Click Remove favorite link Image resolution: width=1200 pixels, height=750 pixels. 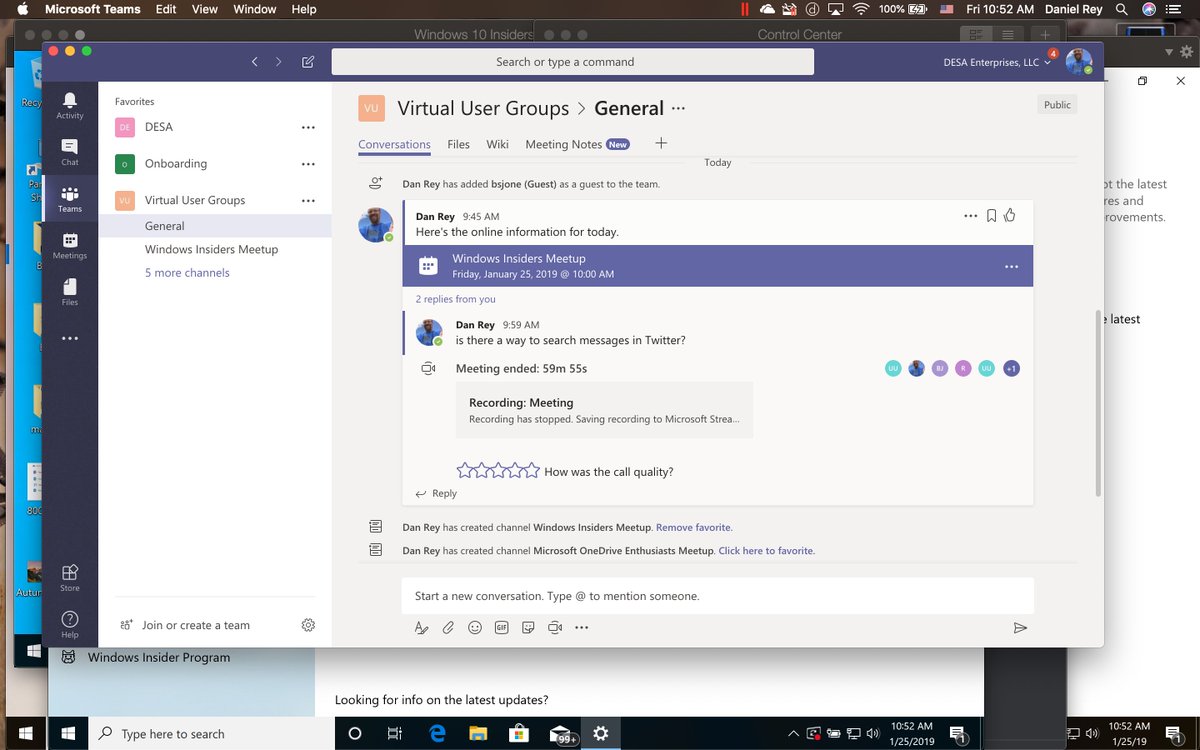point(694,527)
